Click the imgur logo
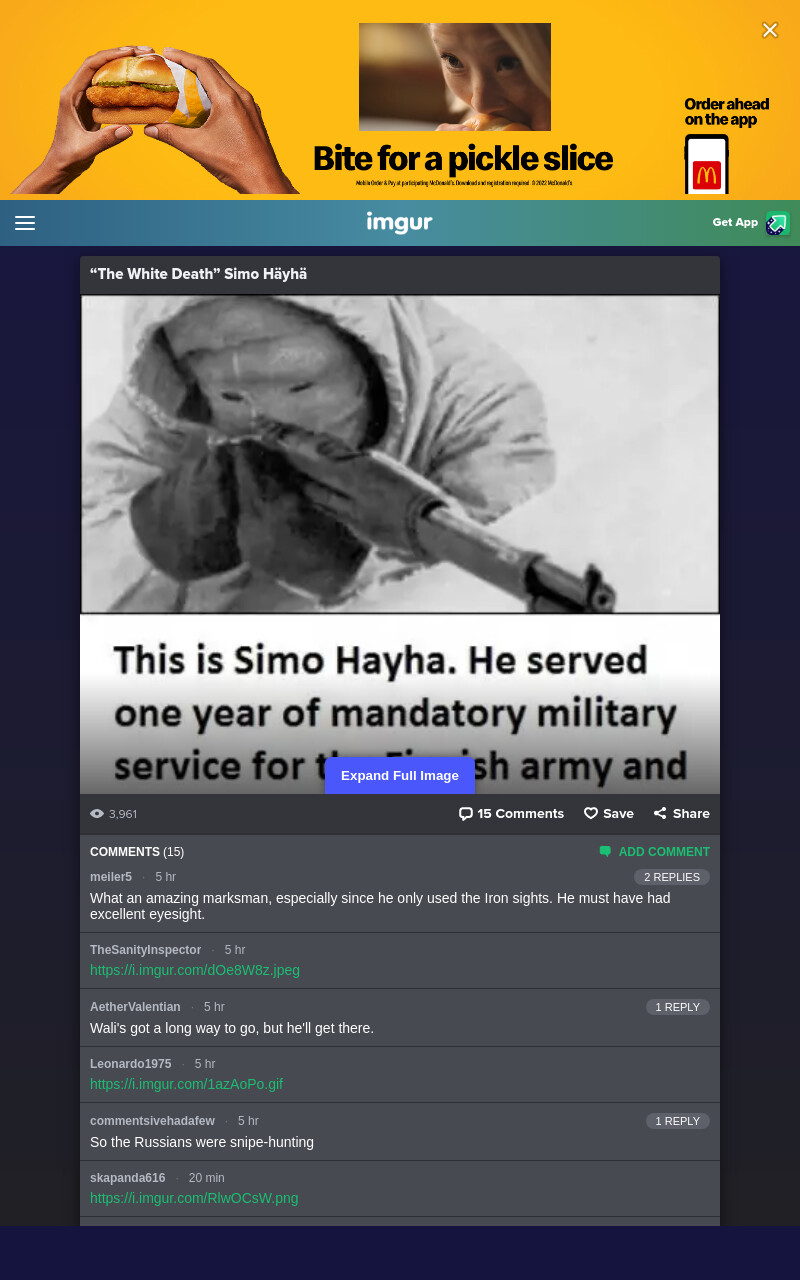Viewport: 800px width, 1280px height. coord(399,222)
